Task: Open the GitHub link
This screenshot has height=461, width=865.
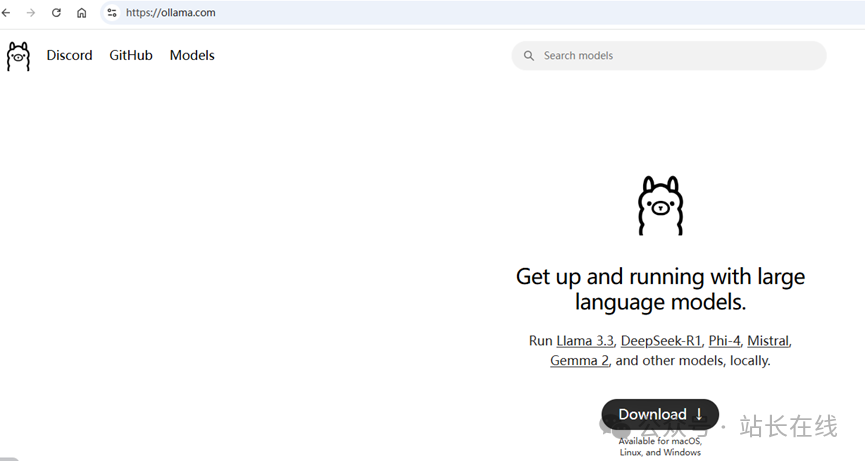Action: (x=131, y=55)
